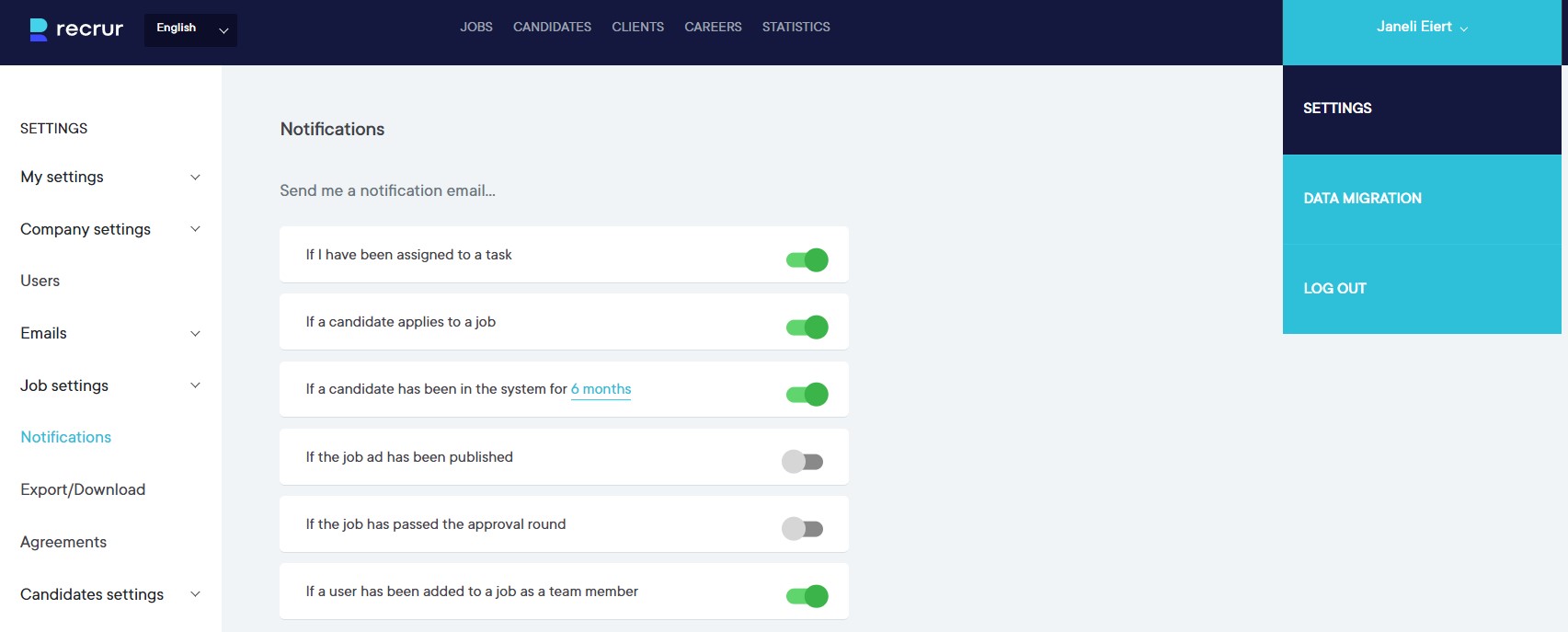Click Log Out
The image size is (1568, 632).
coord(1334,289)
